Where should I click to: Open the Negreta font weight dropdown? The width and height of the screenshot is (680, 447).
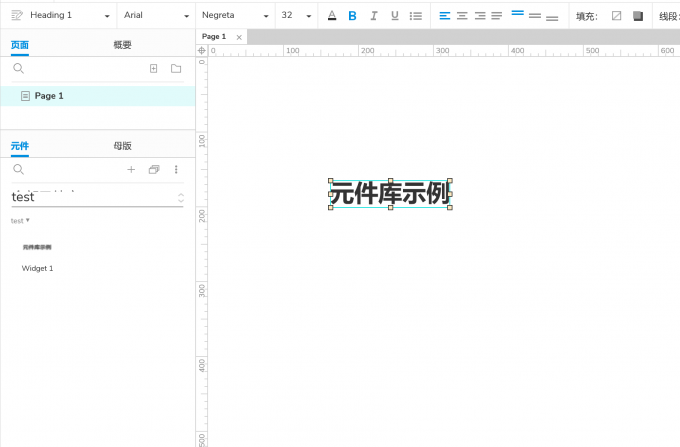pos(235,15)
